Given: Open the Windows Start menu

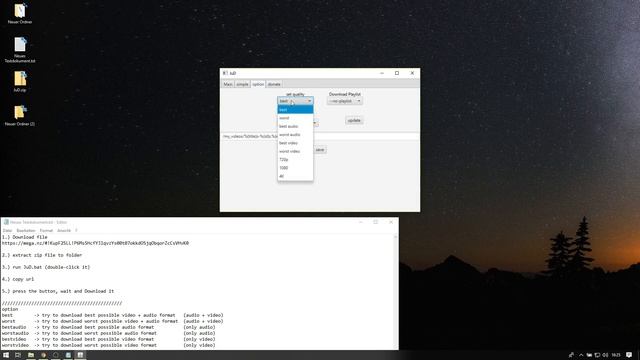Looking at the screenshot, I should click(x=6, y=355).
